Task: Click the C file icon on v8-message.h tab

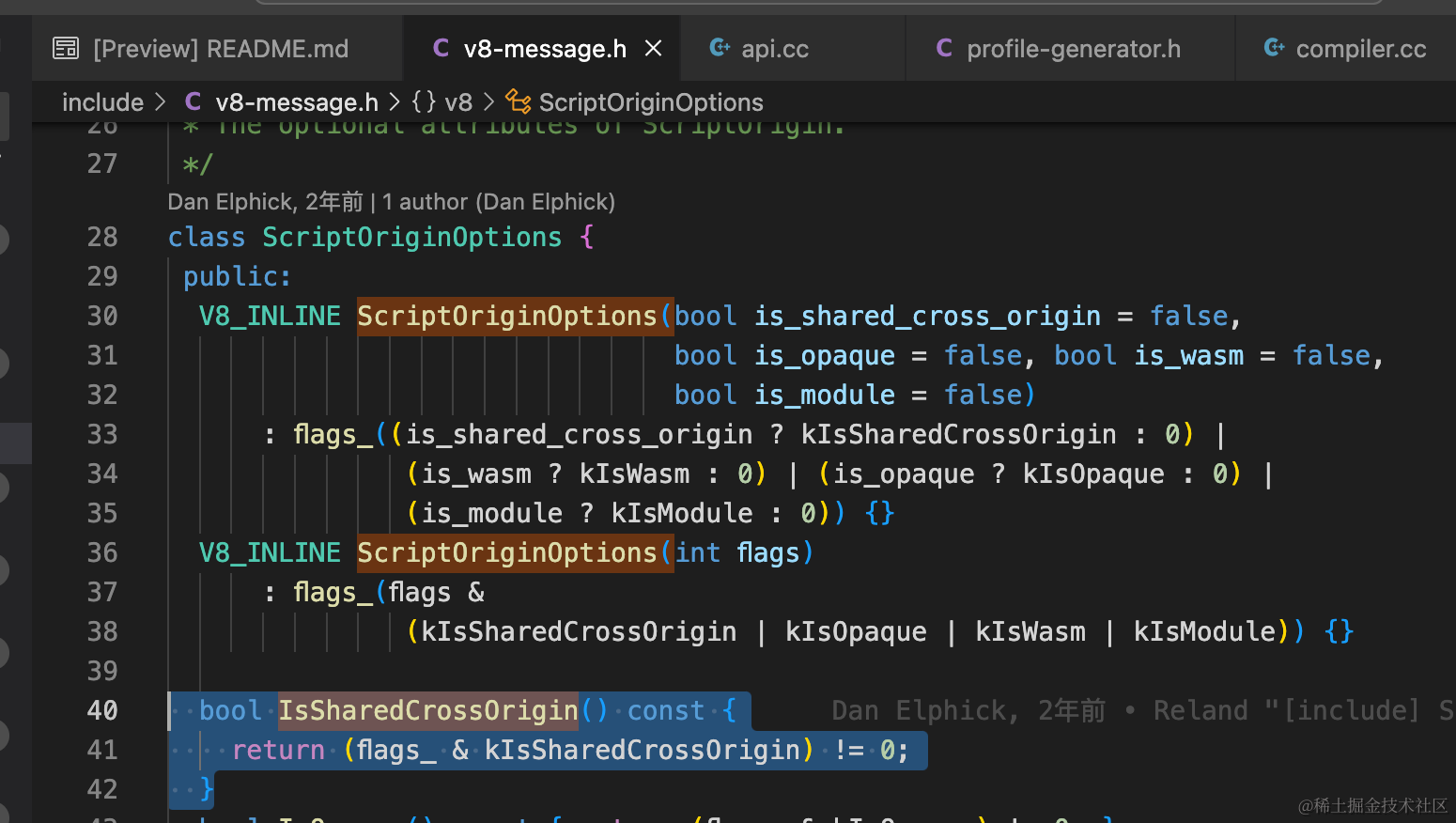Action: click(441, 48)
